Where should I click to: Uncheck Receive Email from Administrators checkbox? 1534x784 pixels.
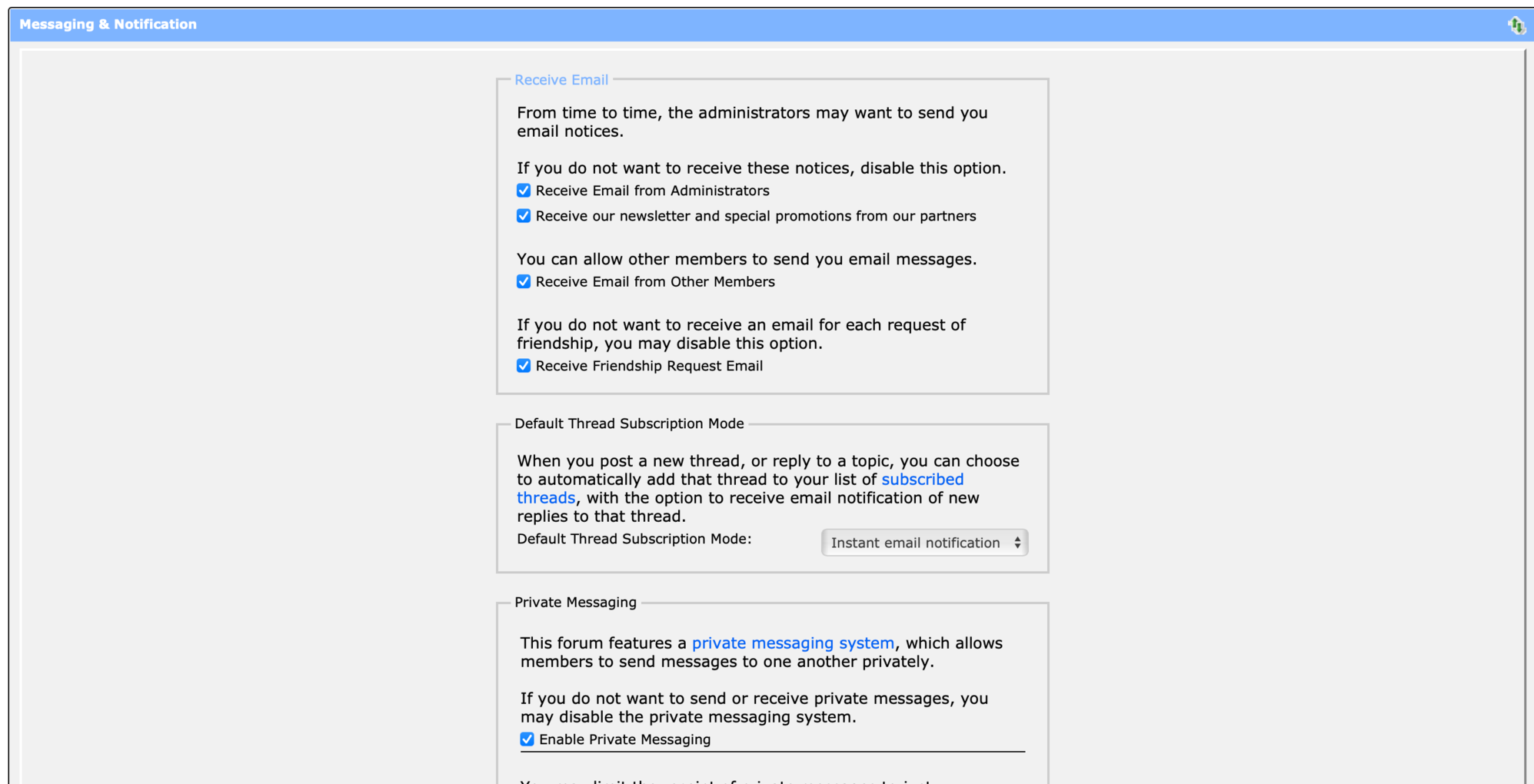pos(524,191)
